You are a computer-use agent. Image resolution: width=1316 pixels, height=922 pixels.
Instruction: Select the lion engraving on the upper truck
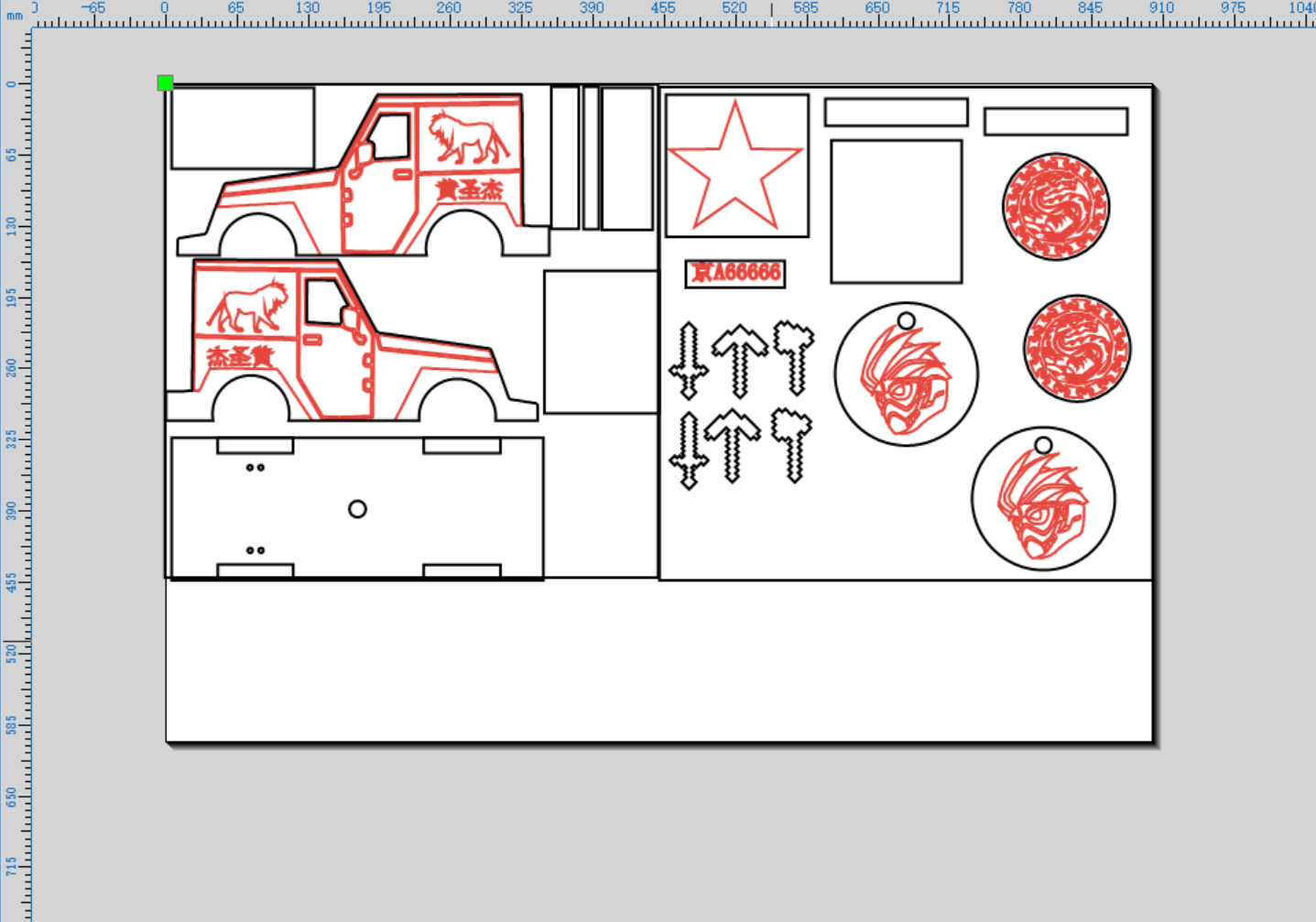coord(468,138)
